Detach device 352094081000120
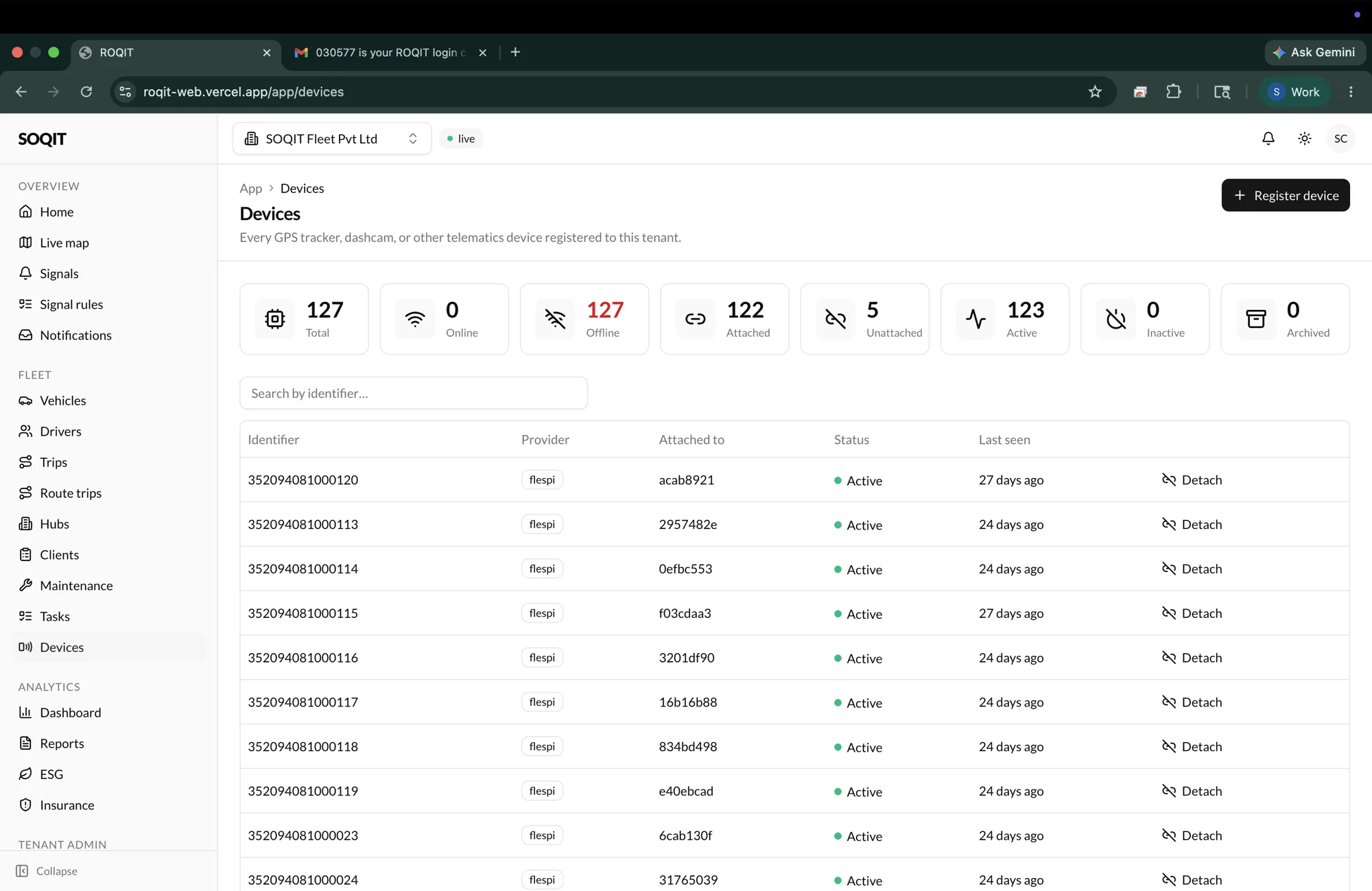The image size is (1372, 891). click(1192, 480)
